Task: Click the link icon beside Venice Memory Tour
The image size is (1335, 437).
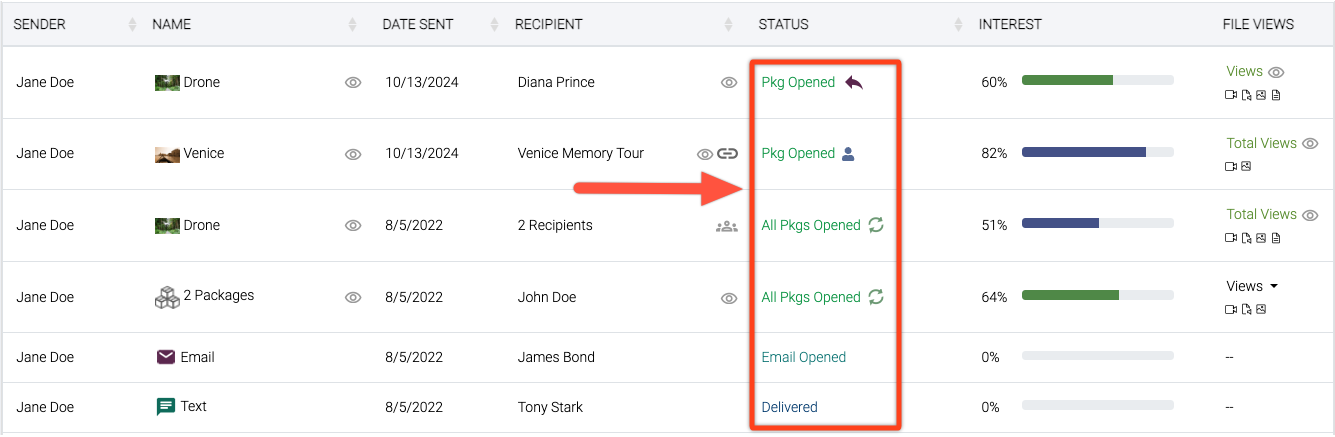Action: 728,154
